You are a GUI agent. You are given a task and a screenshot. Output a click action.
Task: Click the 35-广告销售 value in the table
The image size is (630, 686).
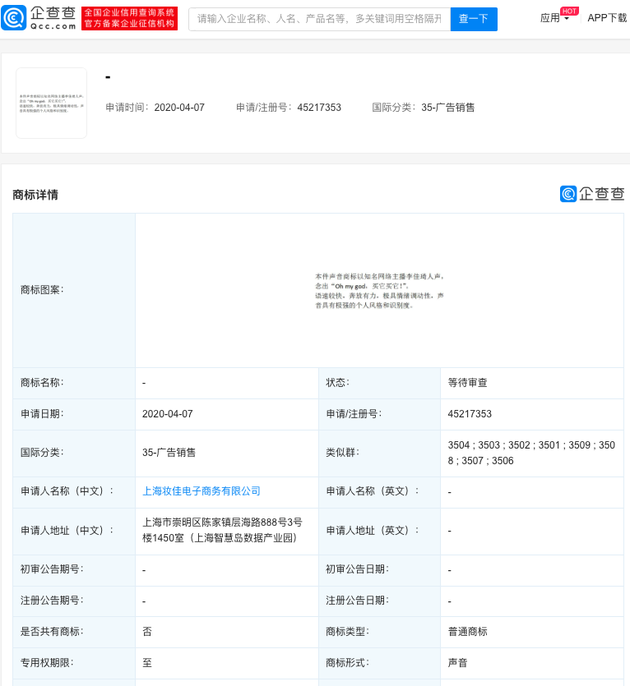tap(169, 452)
